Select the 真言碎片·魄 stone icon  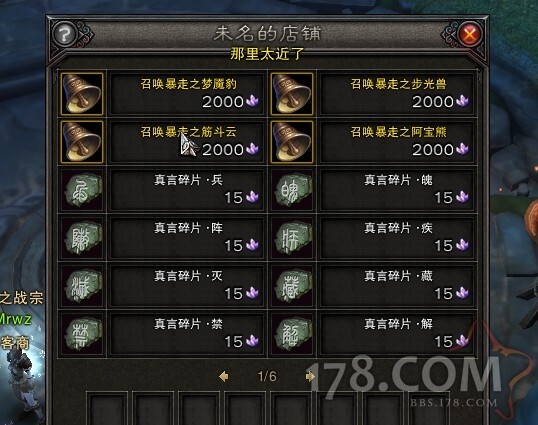(292, 190)
